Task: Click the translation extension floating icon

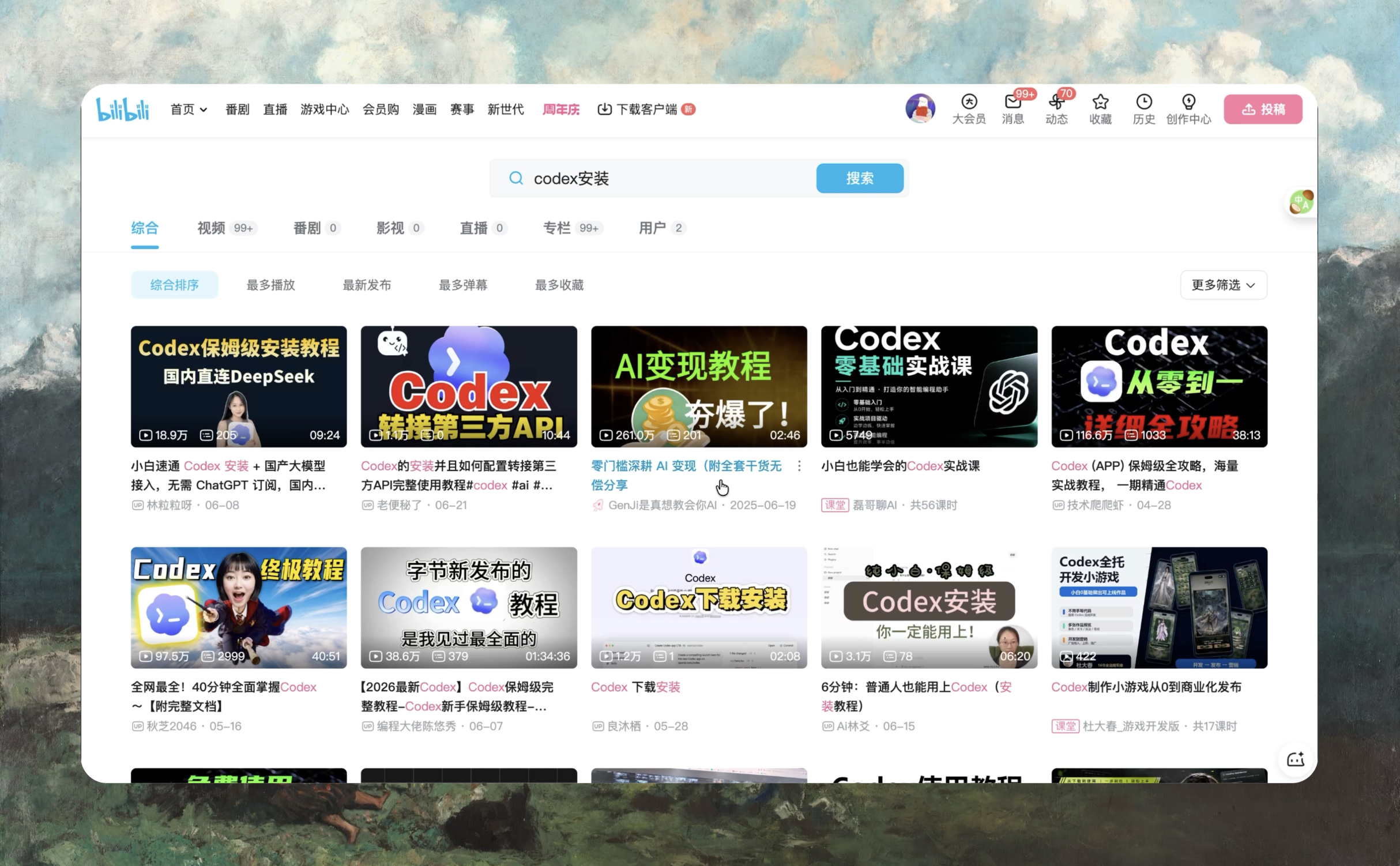Action: [1301, 202]
